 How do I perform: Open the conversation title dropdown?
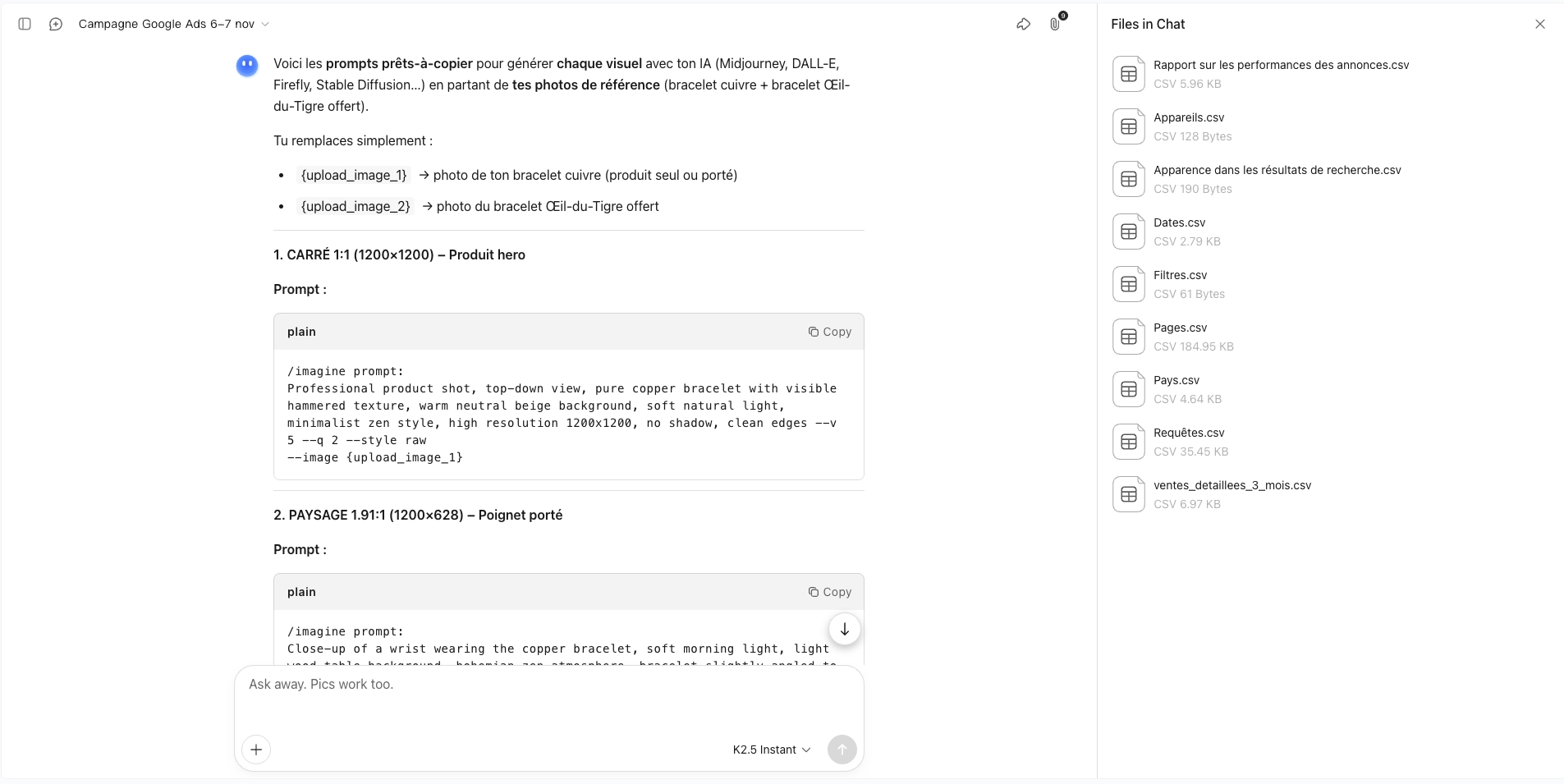(264, 24)
